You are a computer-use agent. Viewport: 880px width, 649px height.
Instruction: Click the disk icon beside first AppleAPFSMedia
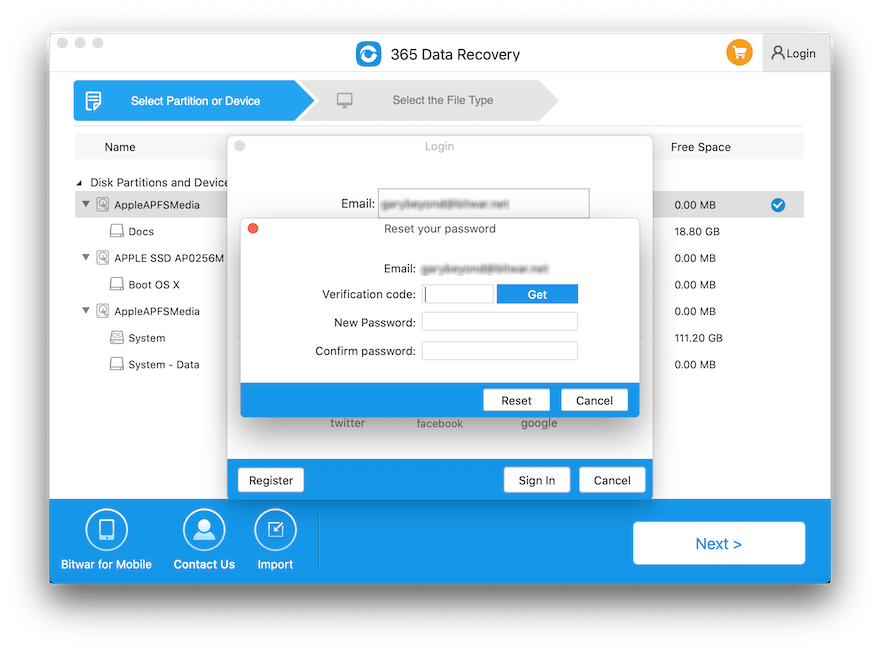click(x=102, y=204)
